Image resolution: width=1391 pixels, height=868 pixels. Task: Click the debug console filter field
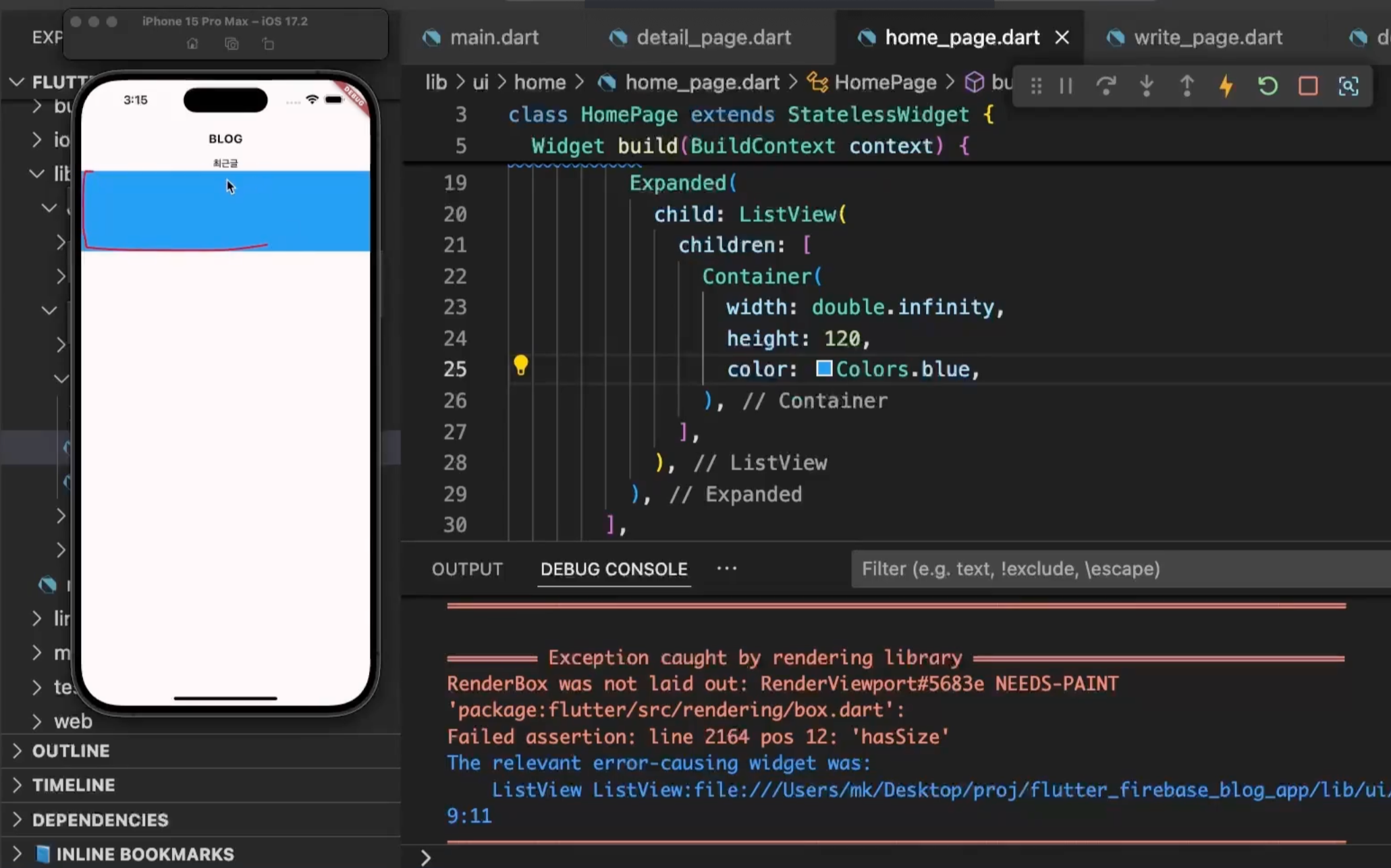(1120, 569)
